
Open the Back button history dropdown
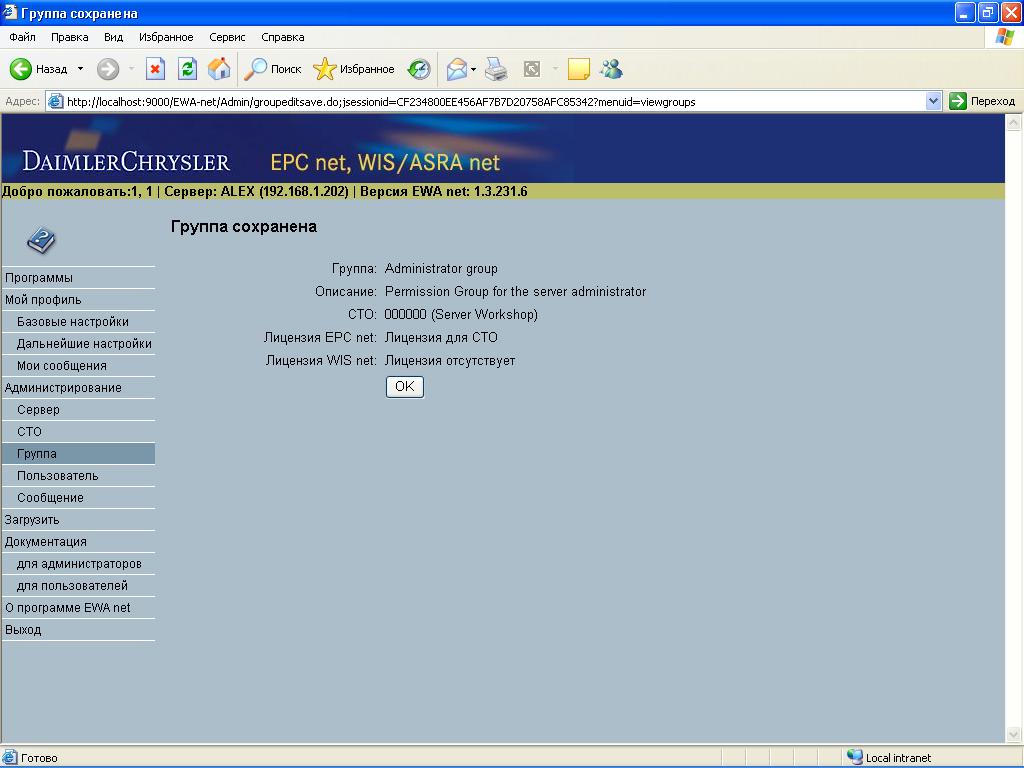coord(80,69)
